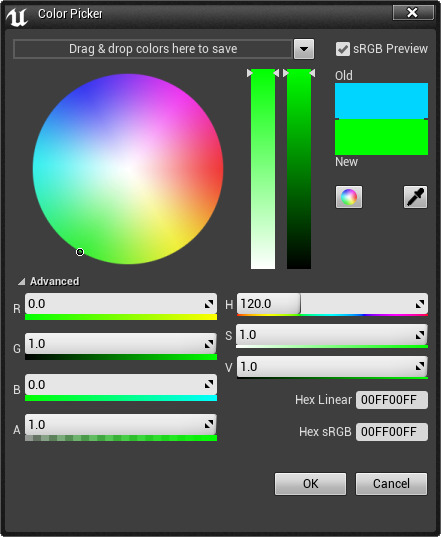The height and width of the screenshot is (537, 441).
Task: Click the value brightness vertical gradient bar
Action: (299, 169)
